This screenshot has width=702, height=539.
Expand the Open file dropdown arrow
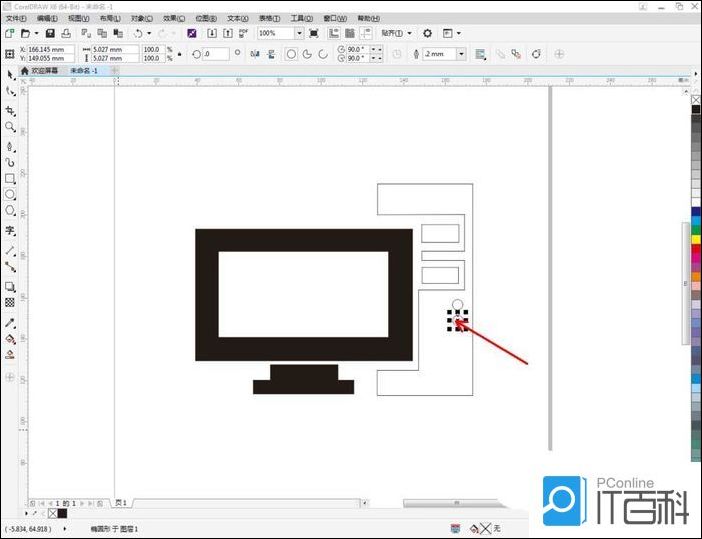pos(36,33)
